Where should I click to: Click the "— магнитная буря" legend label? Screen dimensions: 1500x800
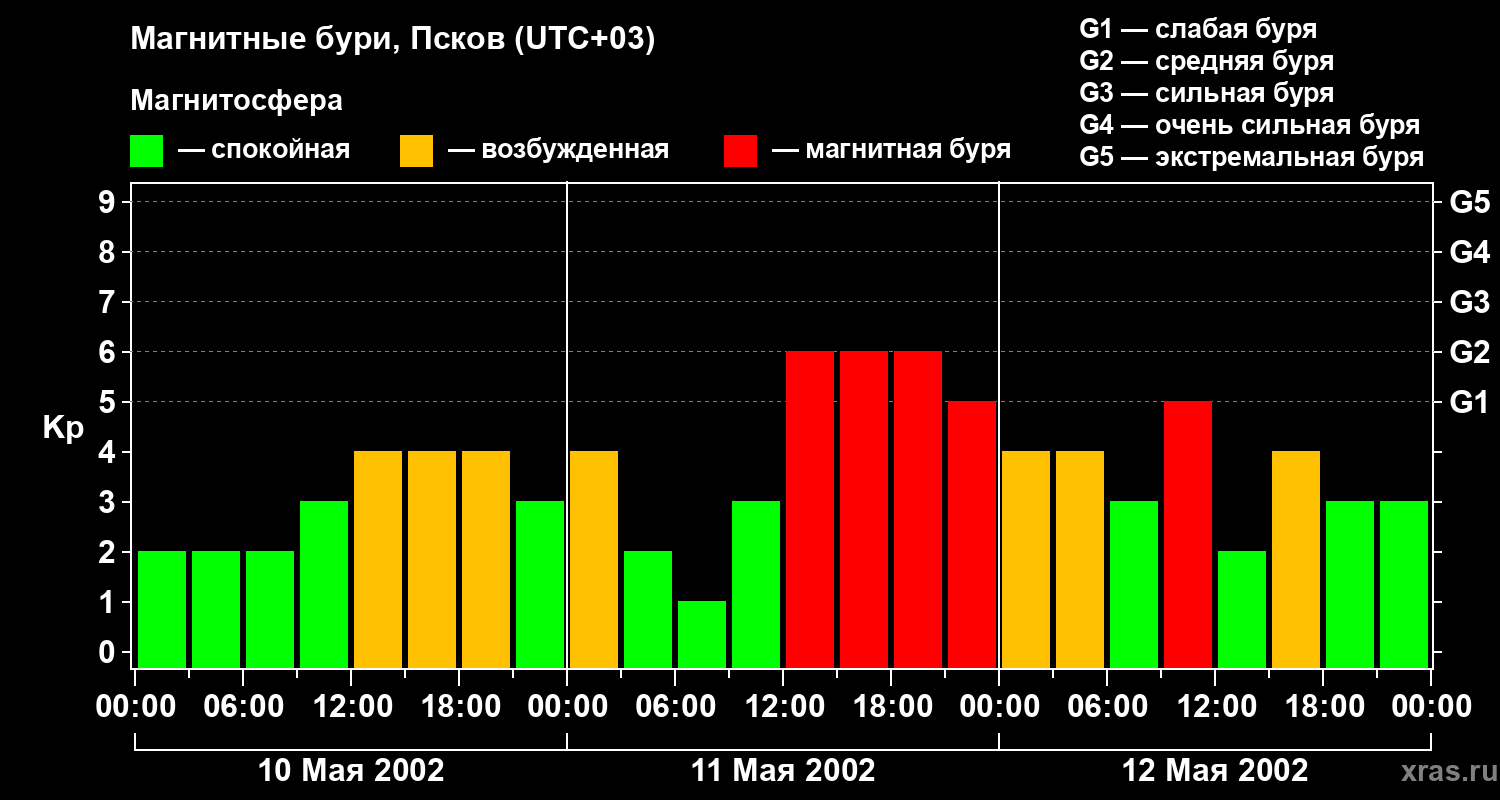click(x=891, y=150)
